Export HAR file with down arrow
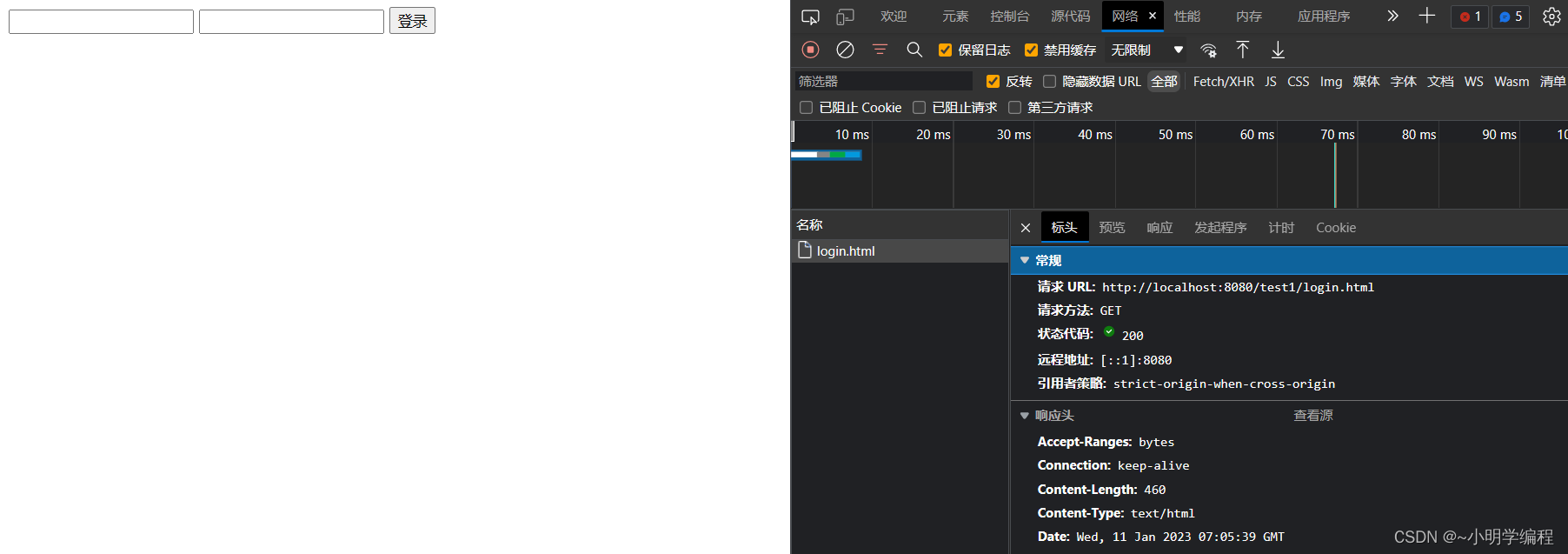Screen dimensions: 1568x554 (x=1278, y=50)
